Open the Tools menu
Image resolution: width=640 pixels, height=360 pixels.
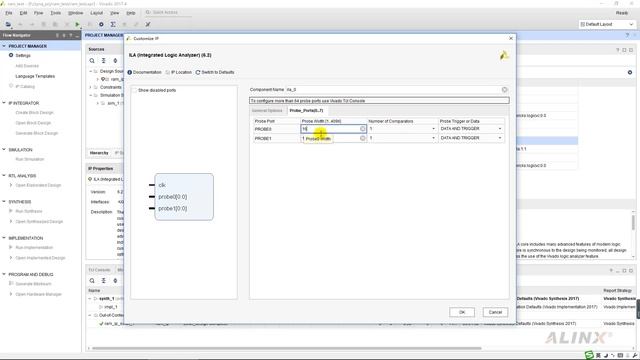click(x=56, y=13)
